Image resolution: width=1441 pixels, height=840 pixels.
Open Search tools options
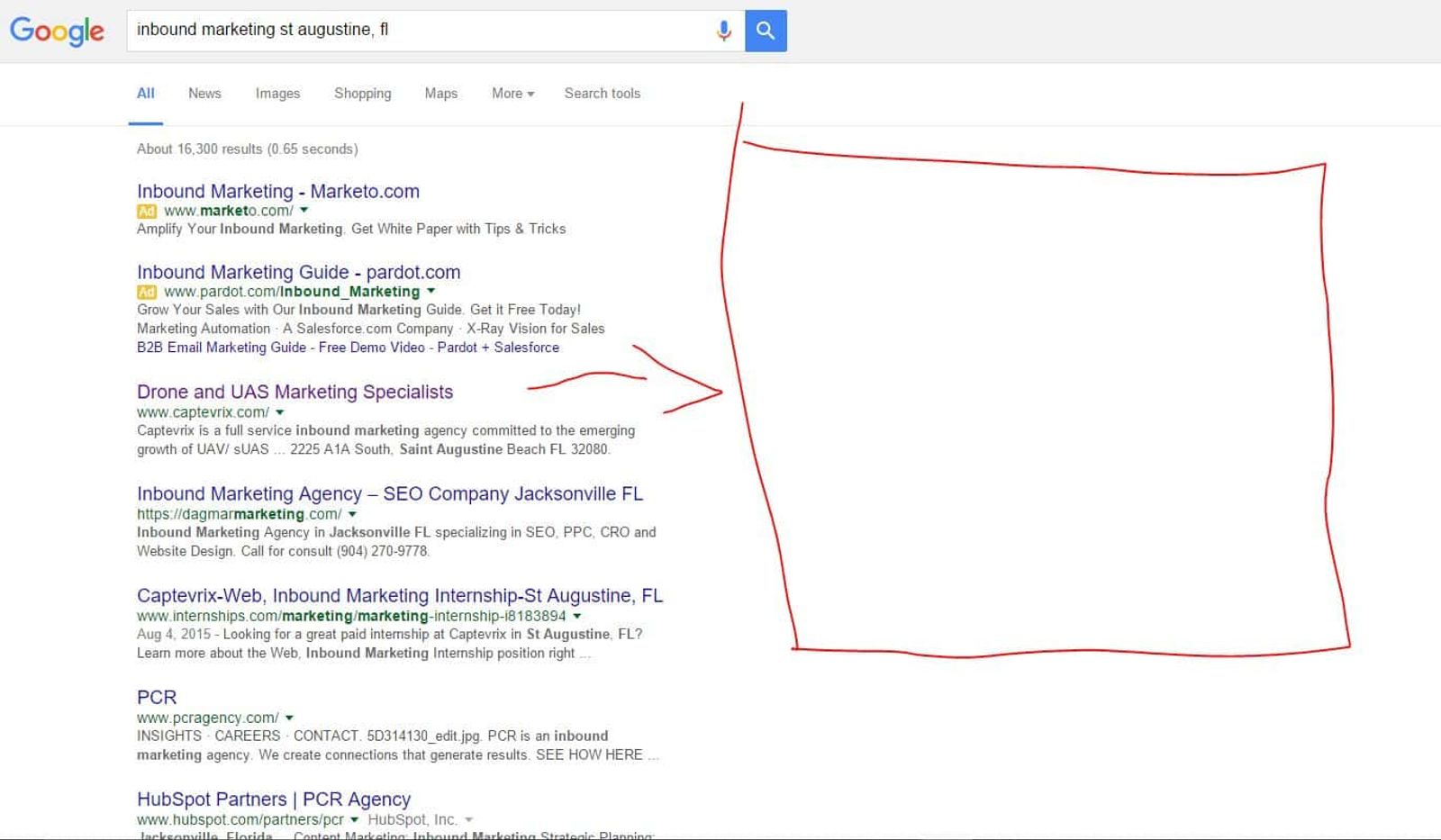tap(603, 94)
